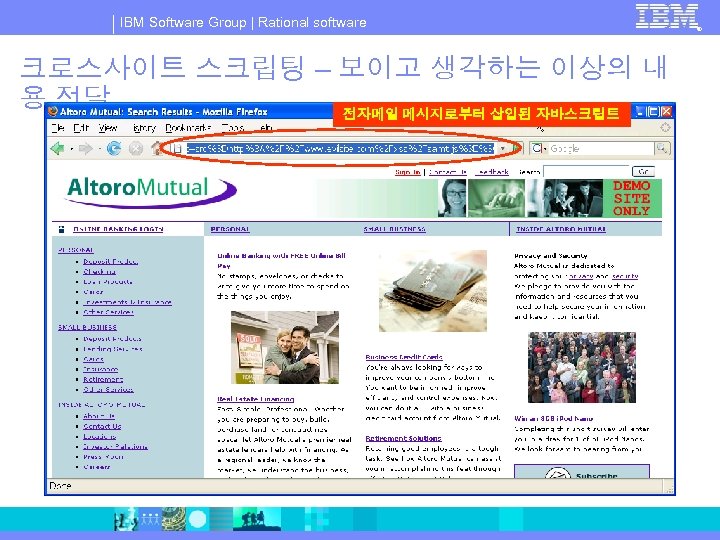
Task: Open the address bar URL history dropdown
Action: coord(503,148)
